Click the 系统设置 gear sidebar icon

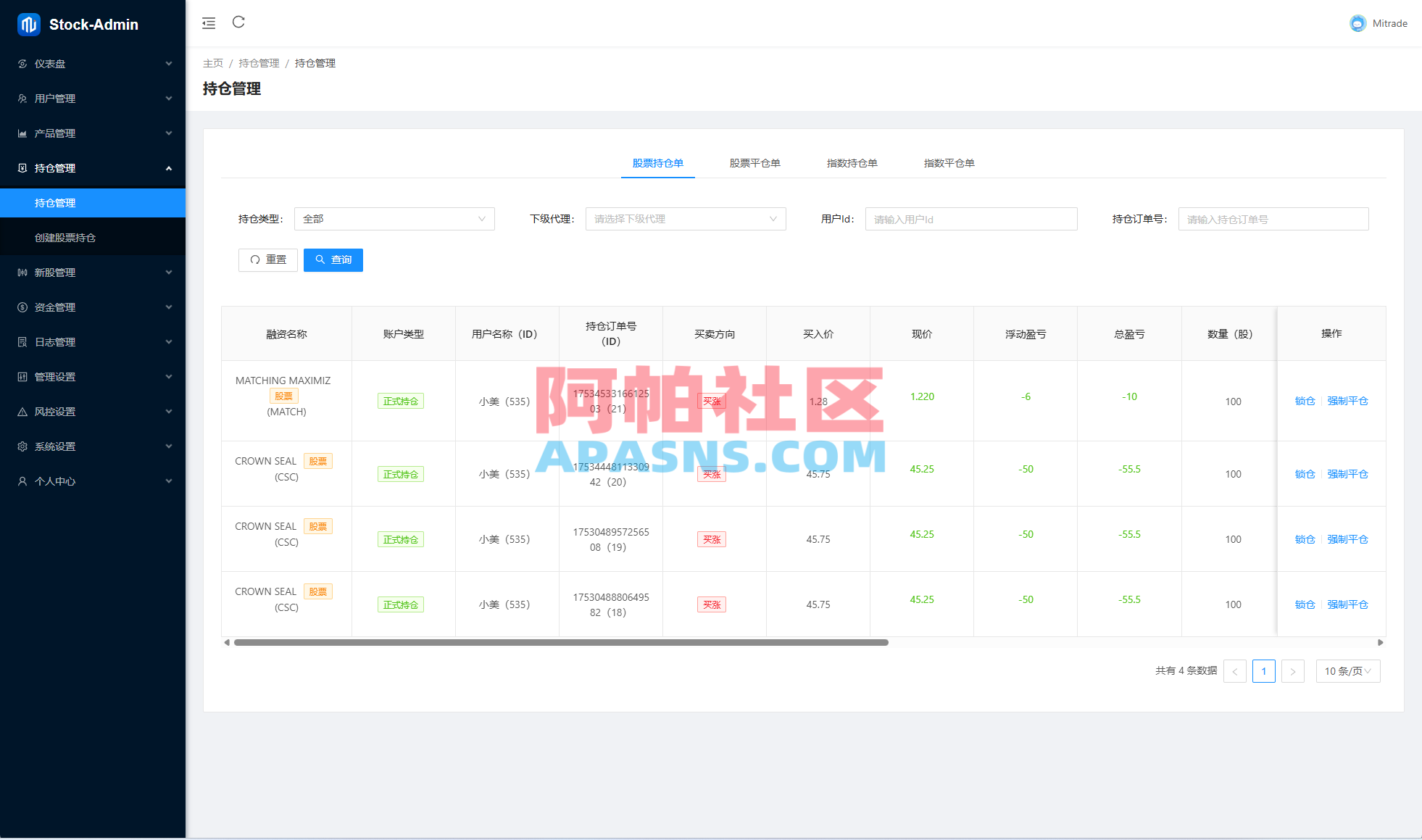tap(22, 446)
